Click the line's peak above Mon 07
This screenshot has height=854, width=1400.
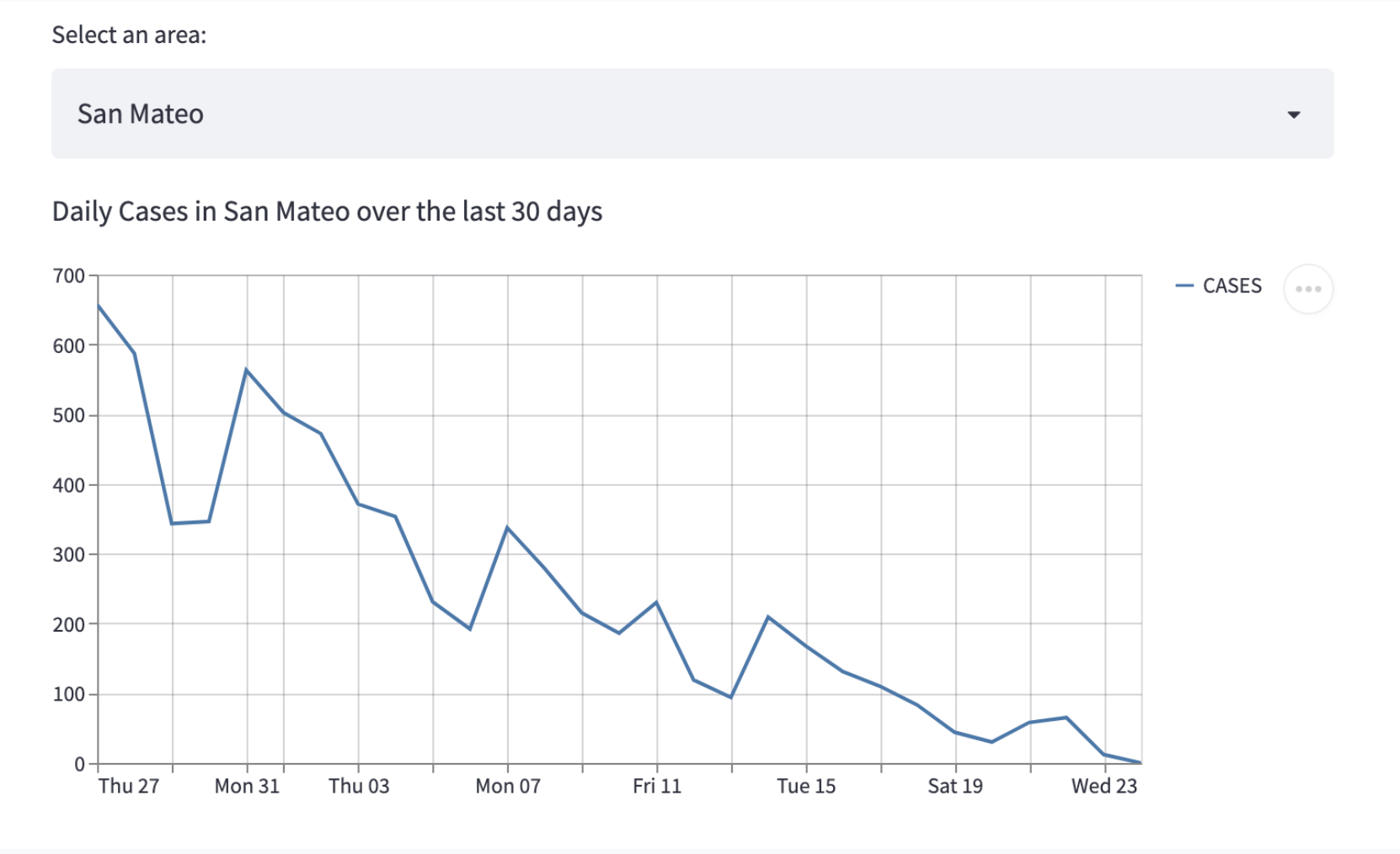[x=507, y=528]
